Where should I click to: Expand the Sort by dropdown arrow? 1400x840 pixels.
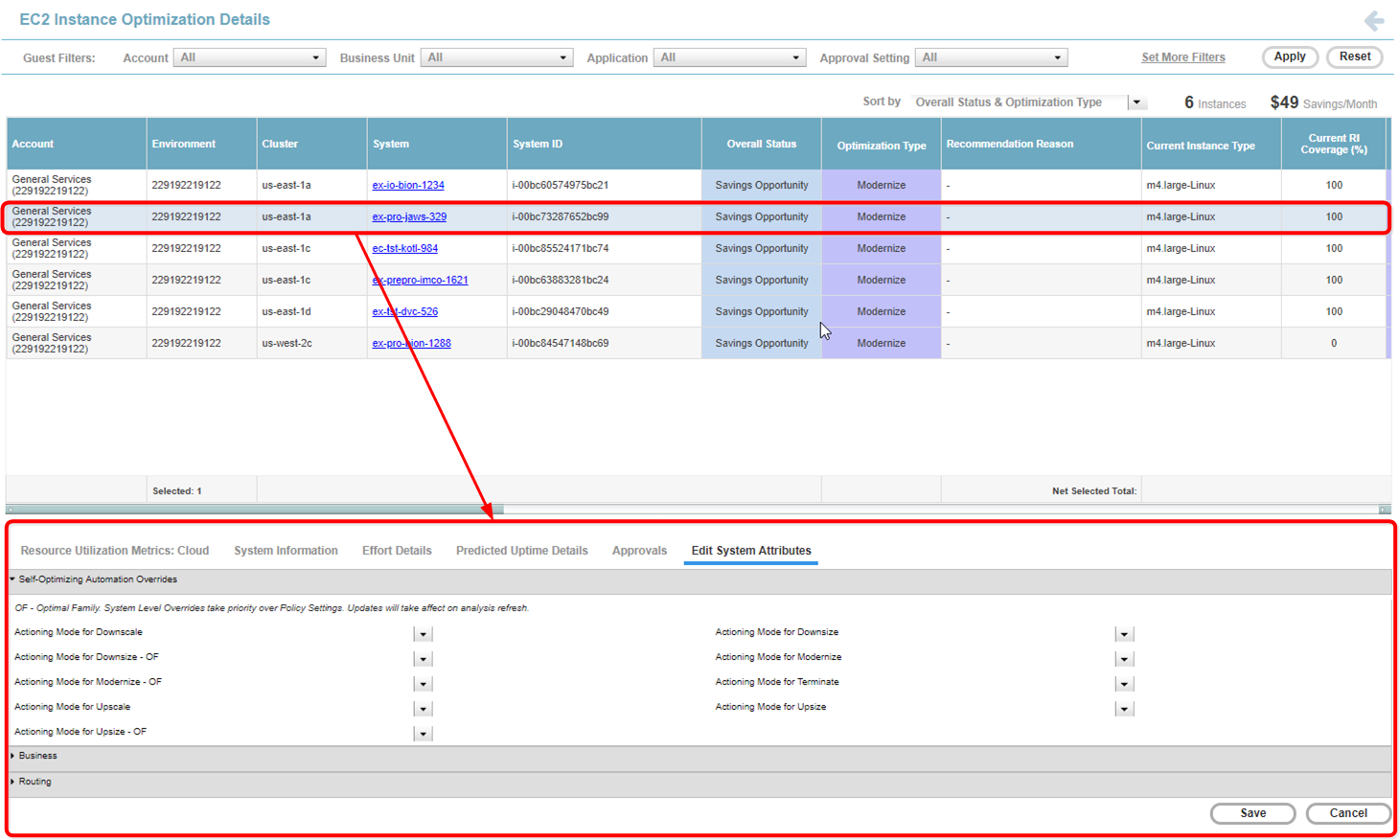coord(1136,102)
